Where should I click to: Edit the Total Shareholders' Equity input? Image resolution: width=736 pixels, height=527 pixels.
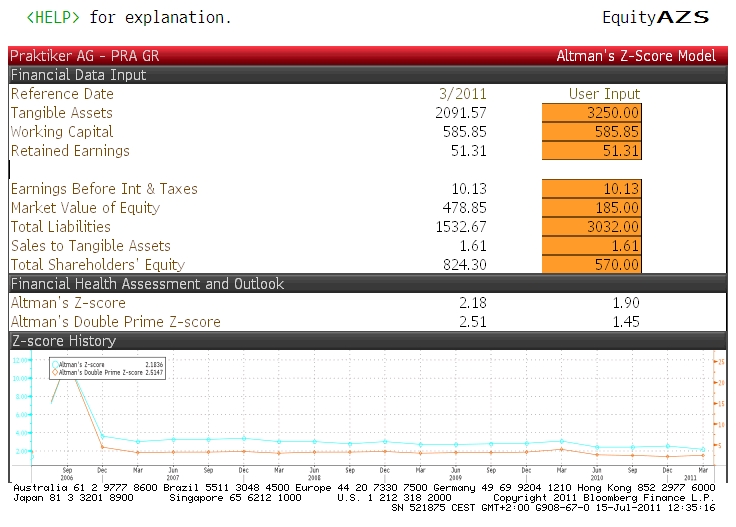(591, 265)
